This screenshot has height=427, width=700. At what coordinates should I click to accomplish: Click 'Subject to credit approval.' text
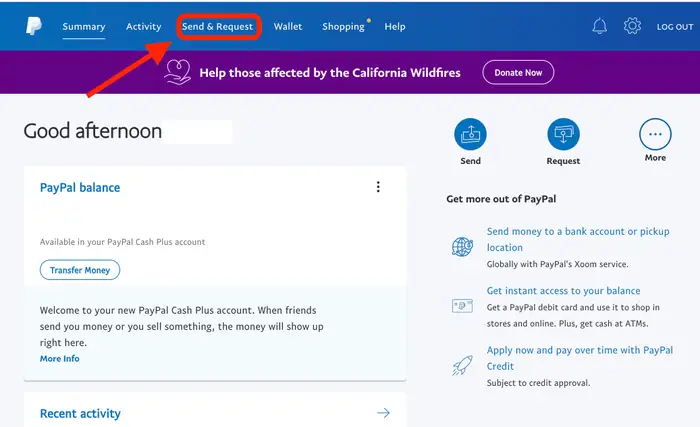coord(538,383)
